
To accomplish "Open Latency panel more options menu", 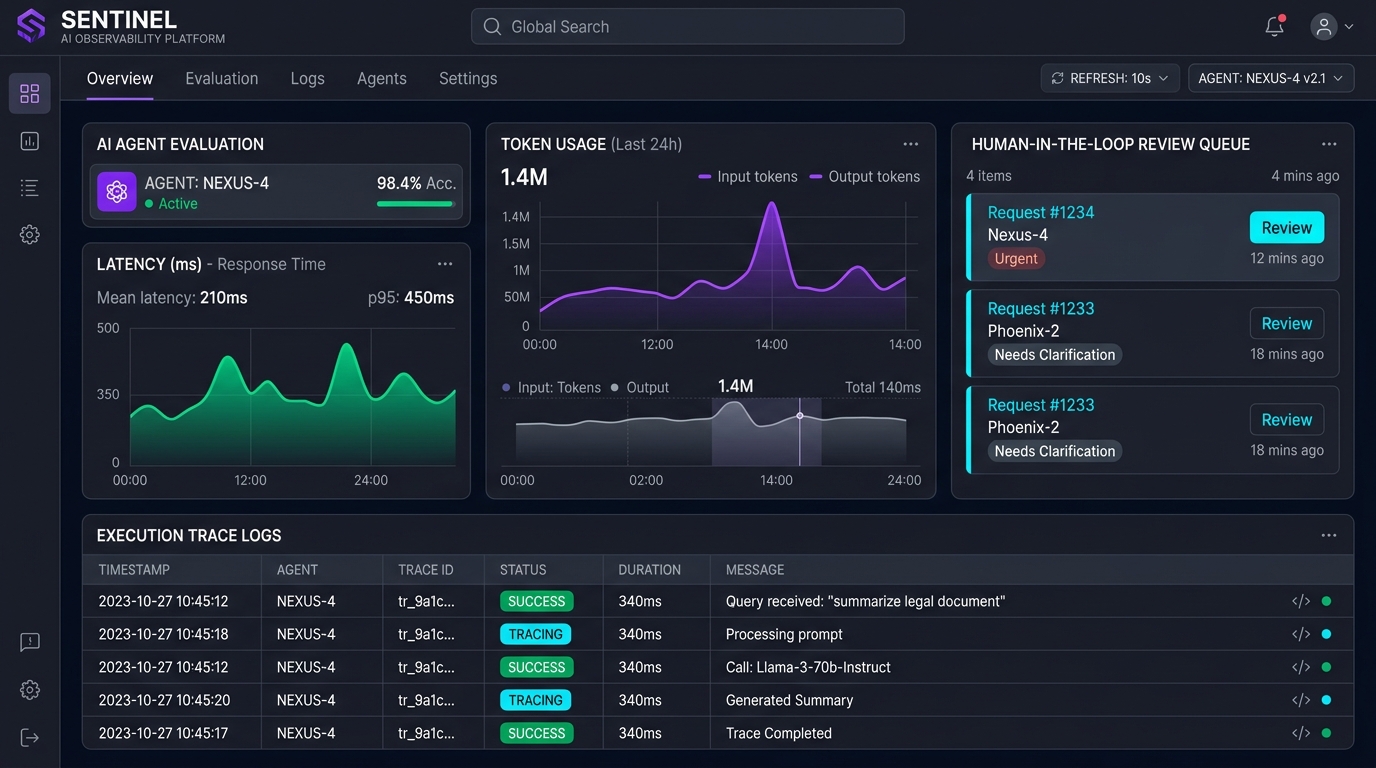I will 445,264.
